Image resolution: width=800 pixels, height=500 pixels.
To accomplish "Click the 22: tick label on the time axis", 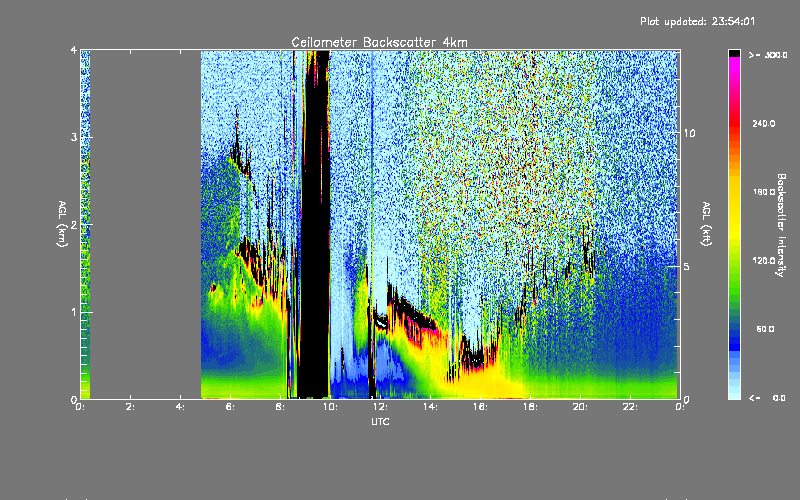I will coord(630,407).
